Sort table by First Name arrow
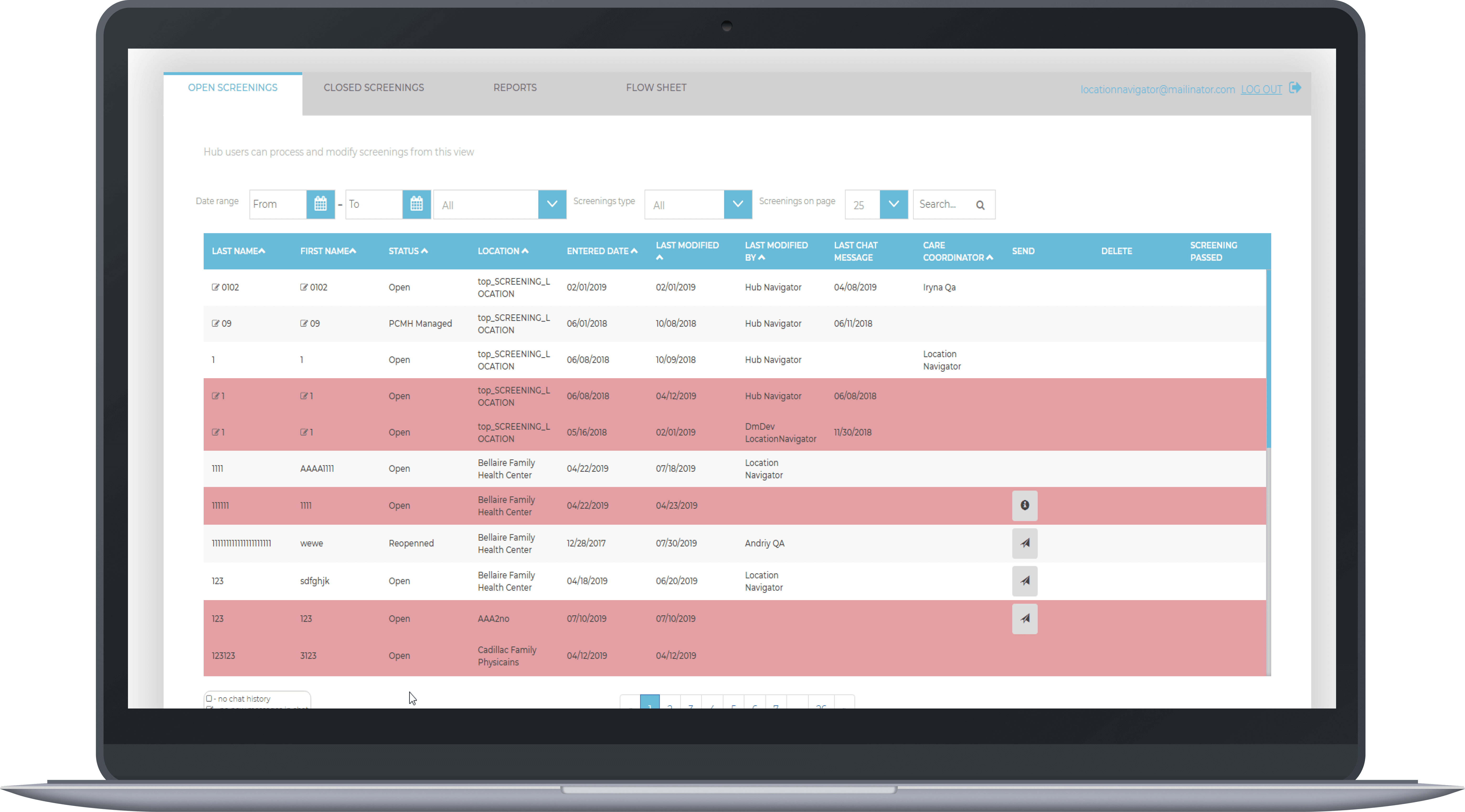Viewport: 1465px width, 812px height. [353, 251]
